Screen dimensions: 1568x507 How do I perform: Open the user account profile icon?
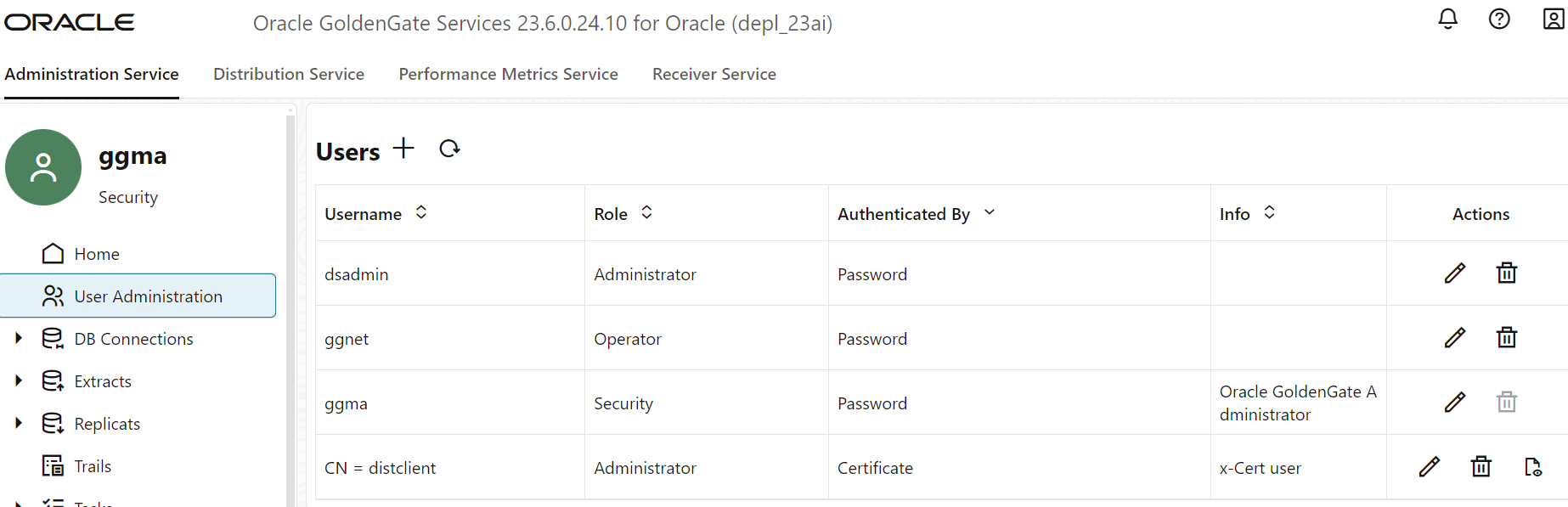(1553, 19)
